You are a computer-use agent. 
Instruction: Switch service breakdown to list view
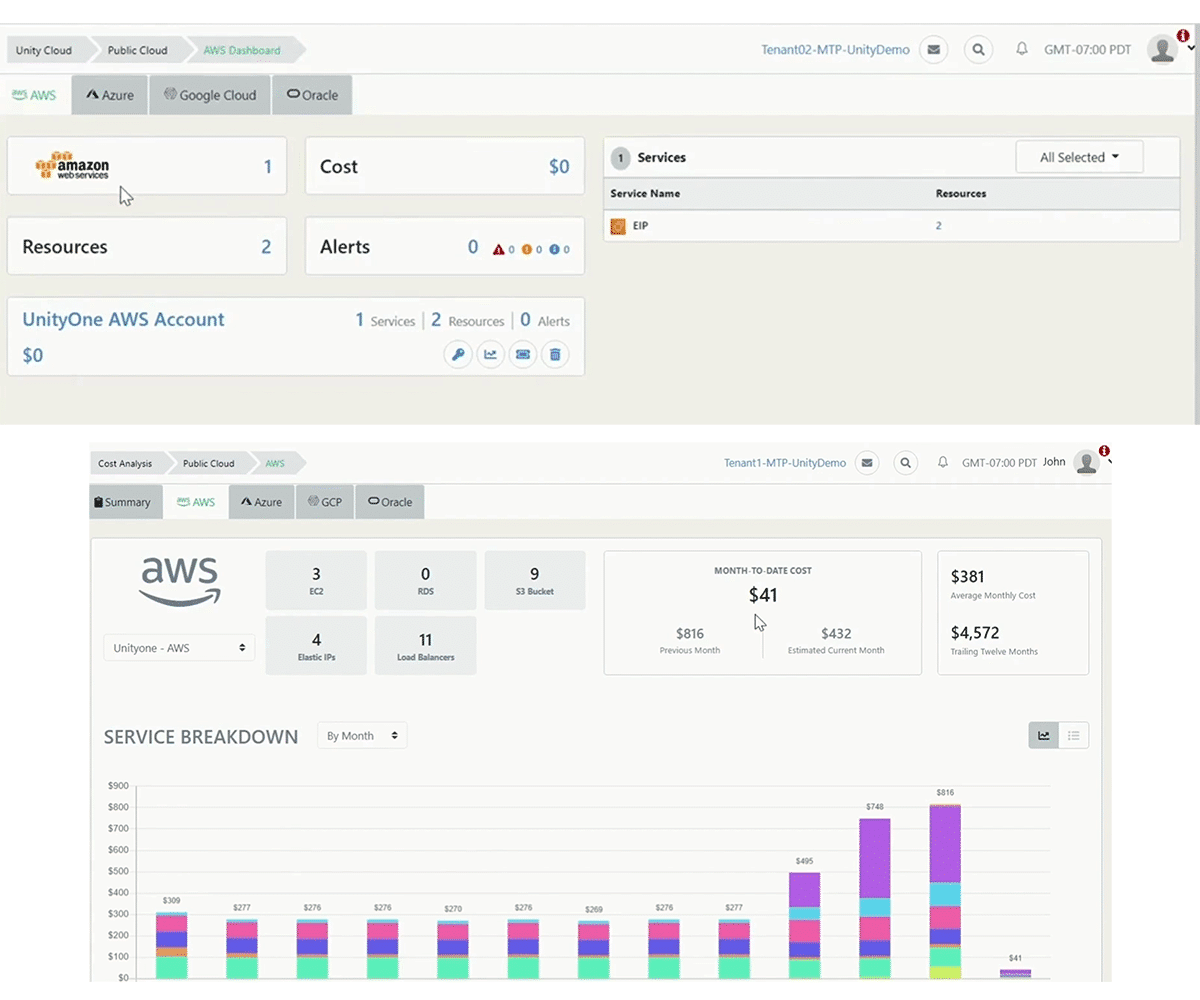pyautogui.click(x=1074, y=735)
